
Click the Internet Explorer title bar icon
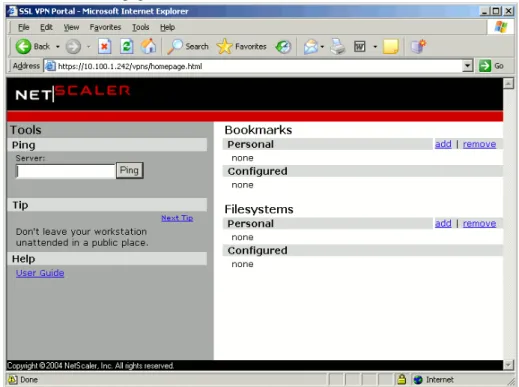[x=12, y=11]
